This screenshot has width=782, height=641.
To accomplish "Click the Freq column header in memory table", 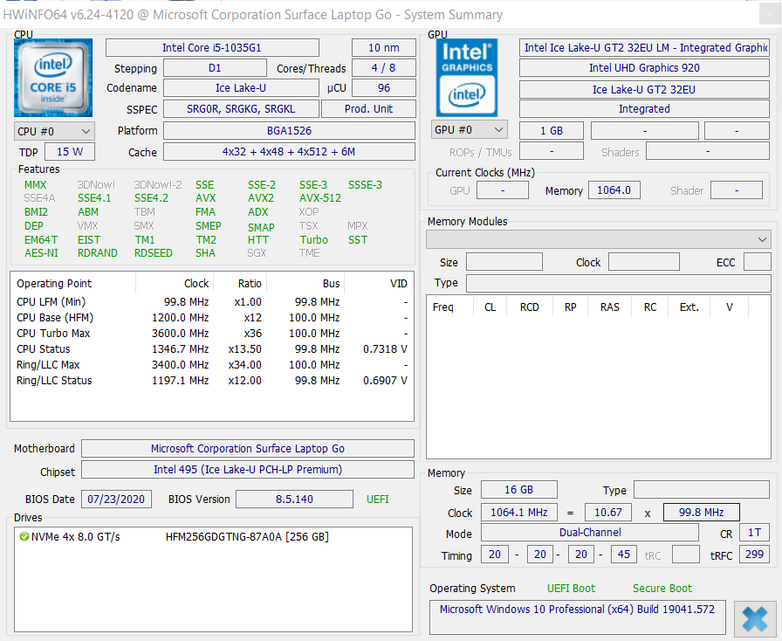I will 443,307.
